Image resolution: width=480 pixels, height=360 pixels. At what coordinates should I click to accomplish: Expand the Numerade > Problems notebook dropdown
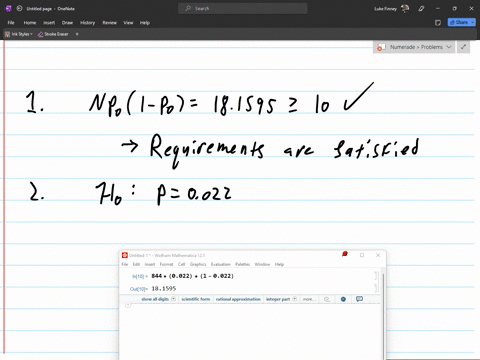pos(449,47)
